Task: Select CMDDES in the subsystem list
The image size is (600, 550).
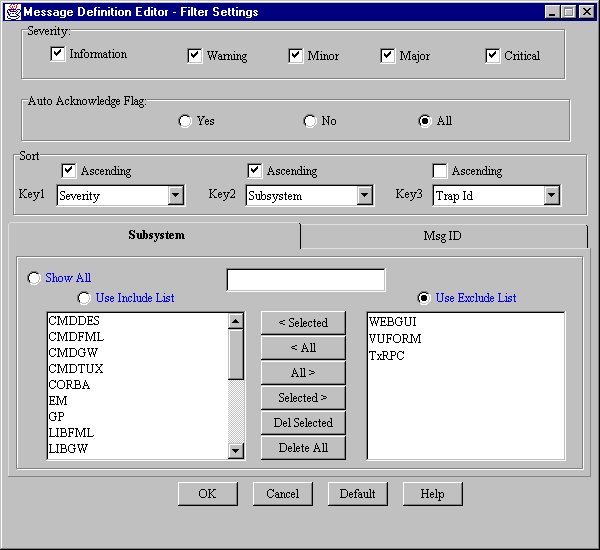Action: tap(138, 321)
